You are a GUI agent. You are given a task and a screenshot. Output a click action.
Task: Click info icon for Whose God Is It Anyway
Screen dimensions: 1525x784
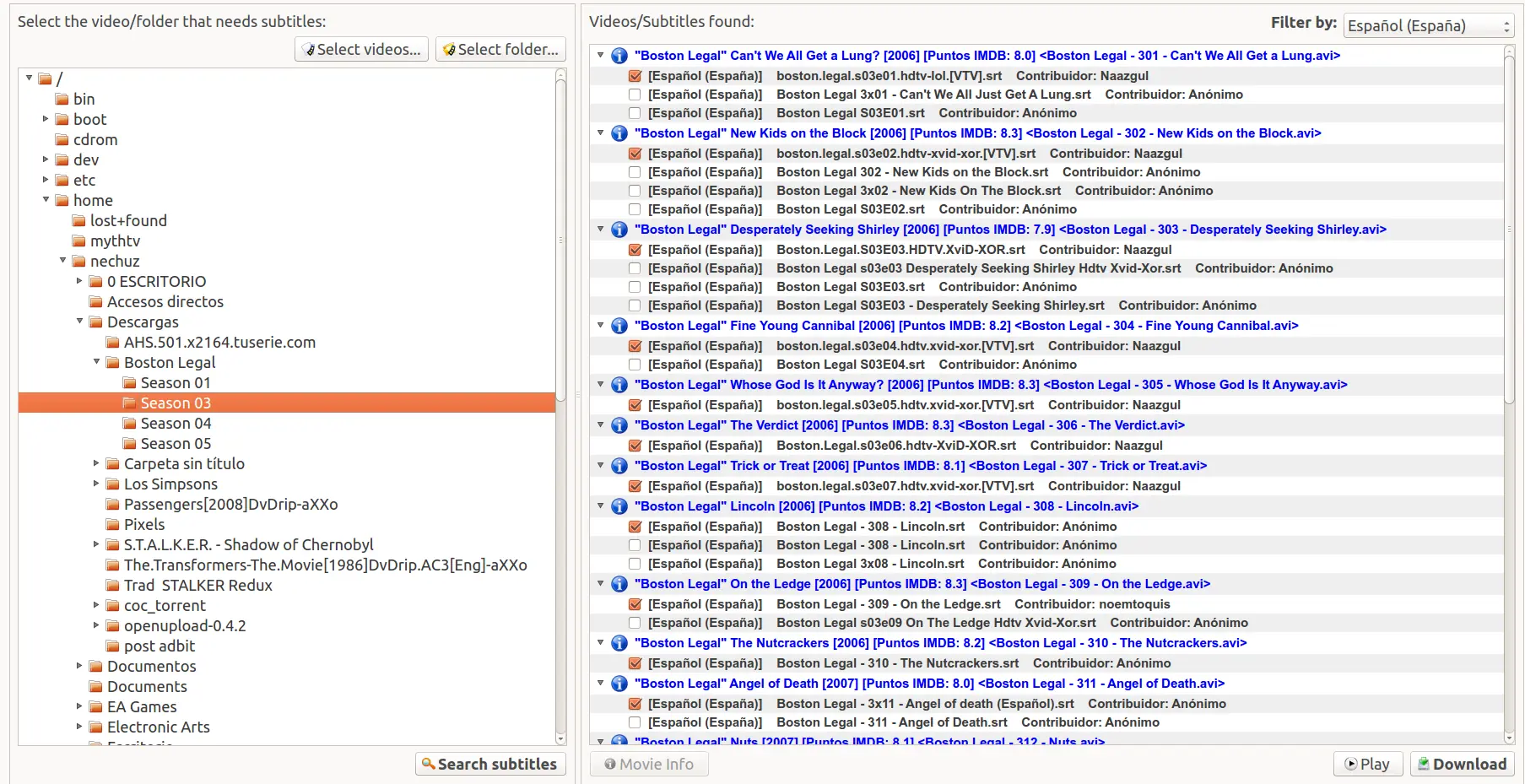point(619,385)
